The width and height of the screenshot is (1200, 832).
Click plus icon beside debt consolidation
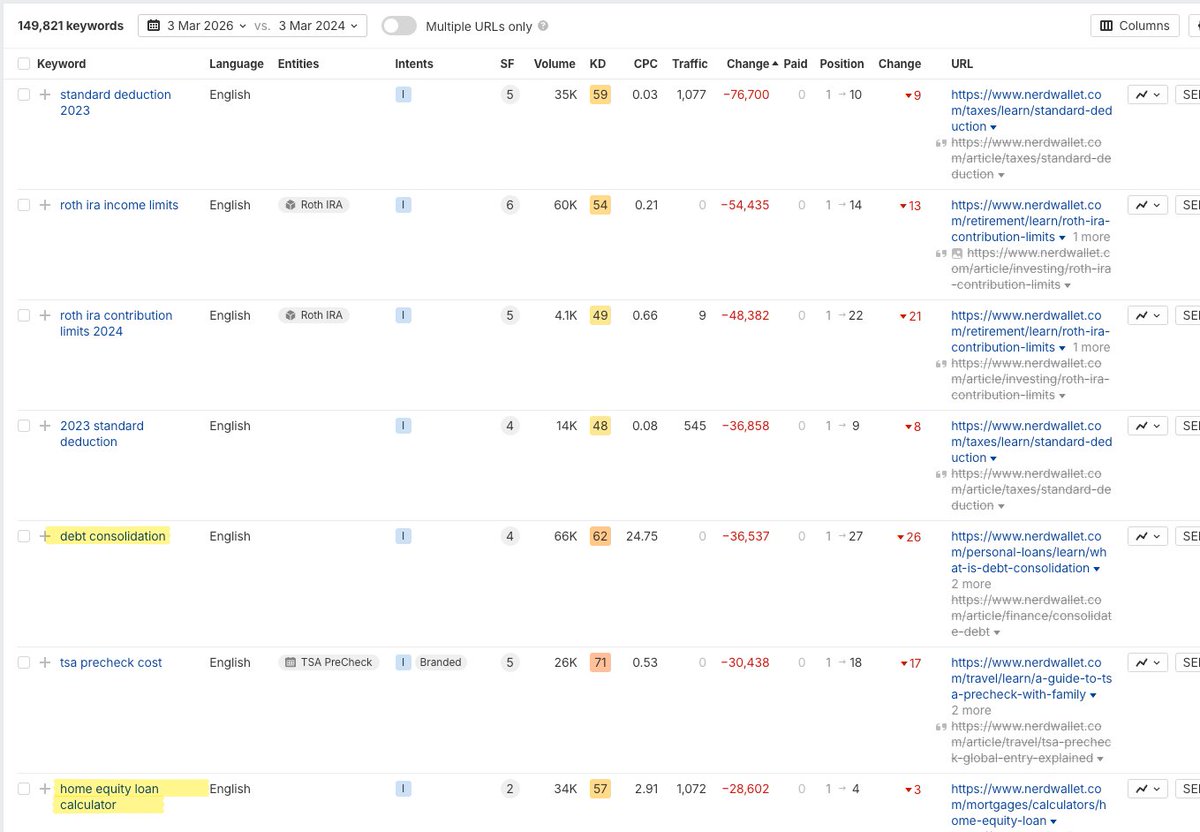tap(45, 536)
